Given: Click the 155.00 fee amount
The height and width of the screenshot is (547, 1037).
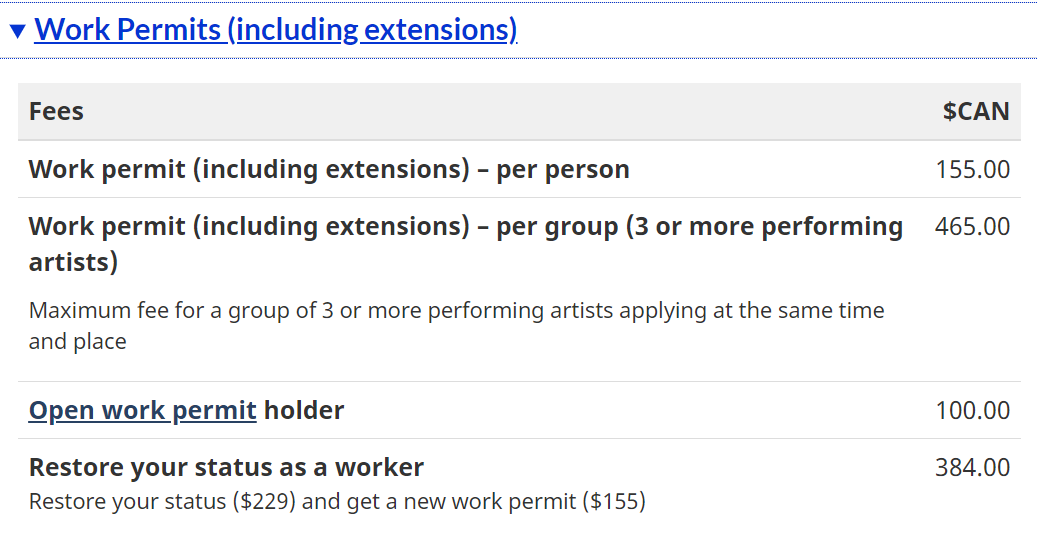Looking at the screenshot, I should tap(972, 169).
